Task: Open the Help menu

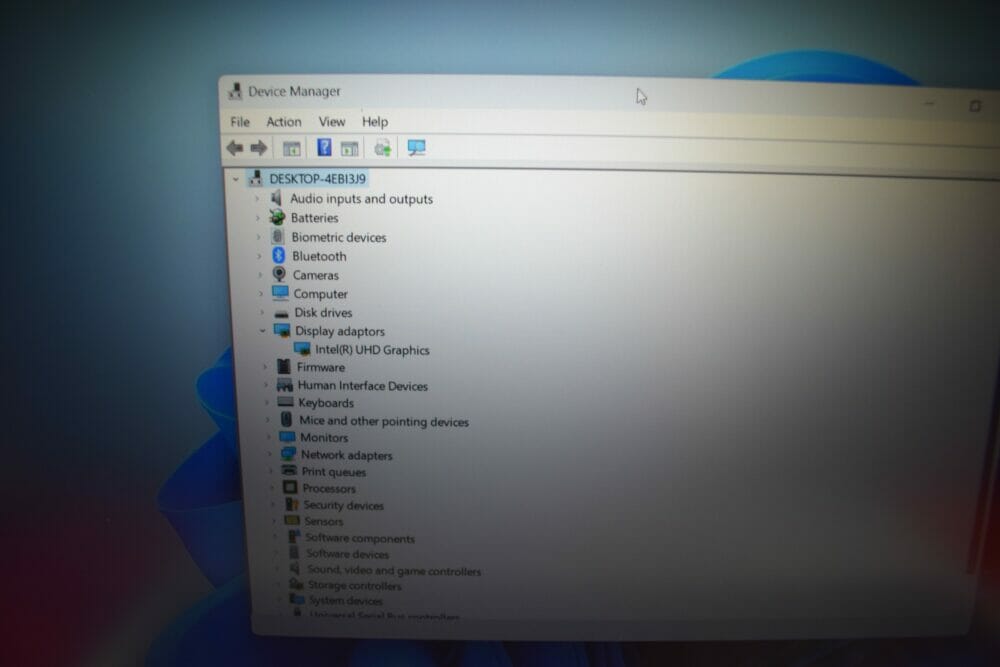Action: [x=375, y=122]
